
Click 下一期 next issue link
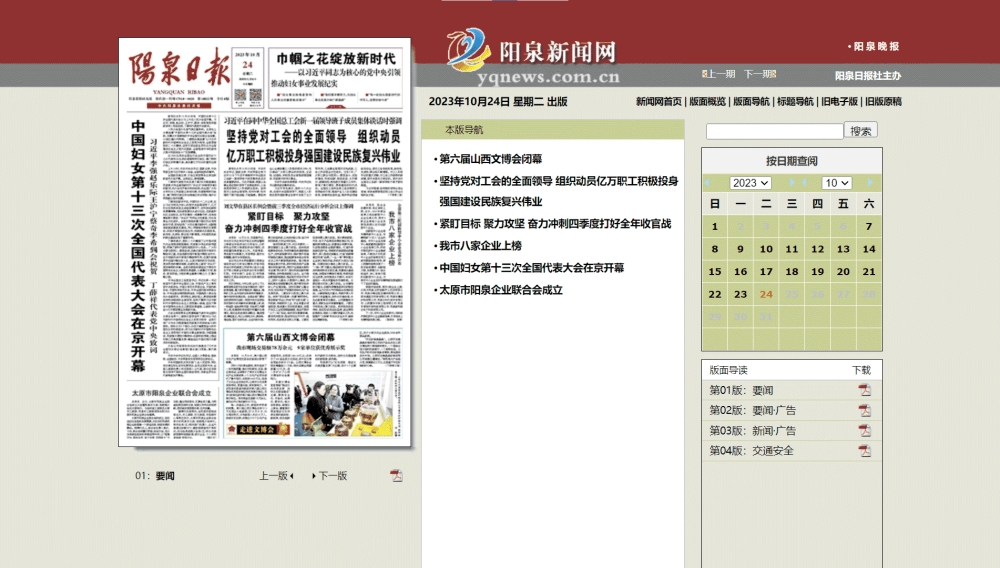pos(760,74)
